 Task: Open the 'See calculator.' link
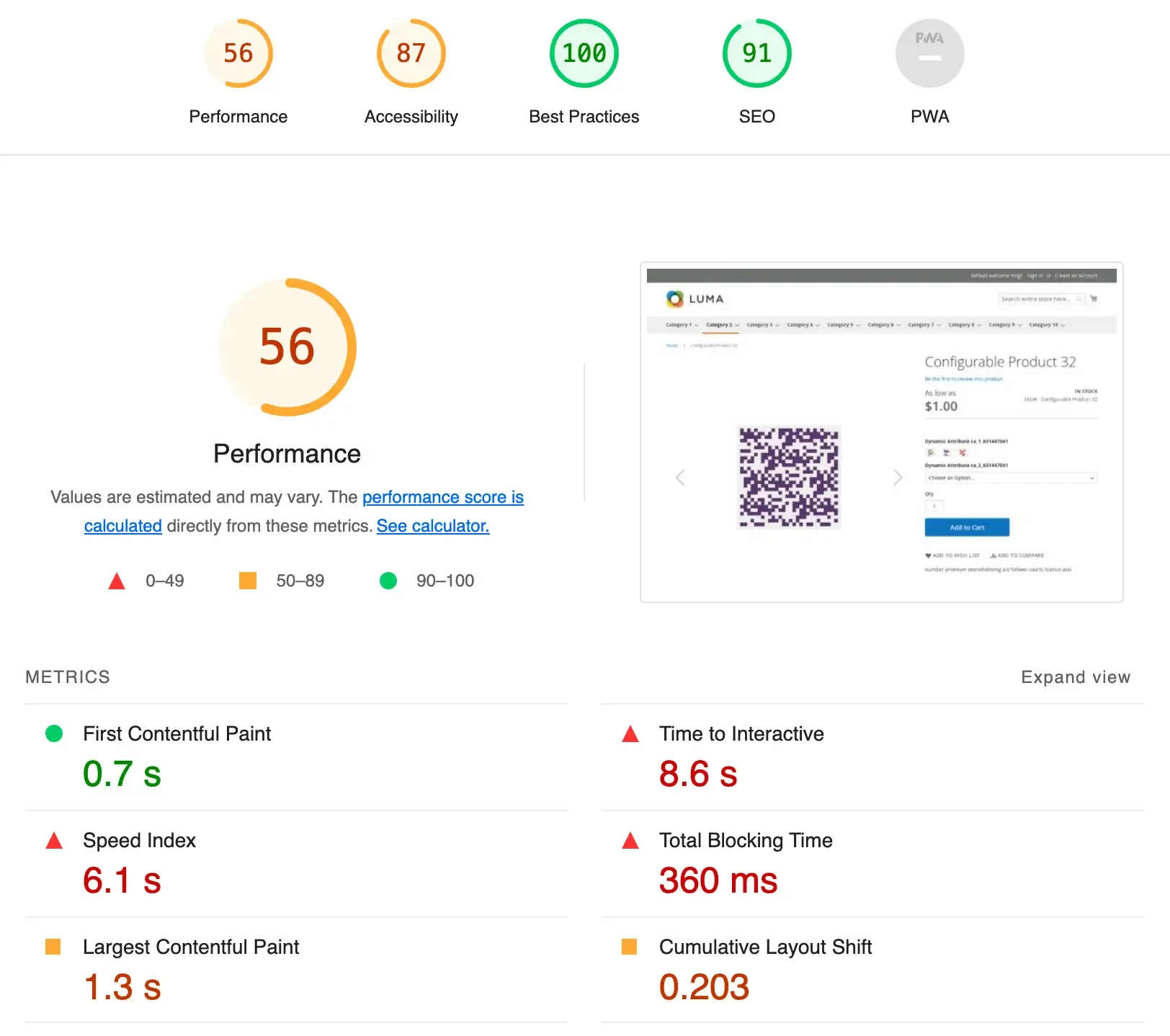(432, 526)
